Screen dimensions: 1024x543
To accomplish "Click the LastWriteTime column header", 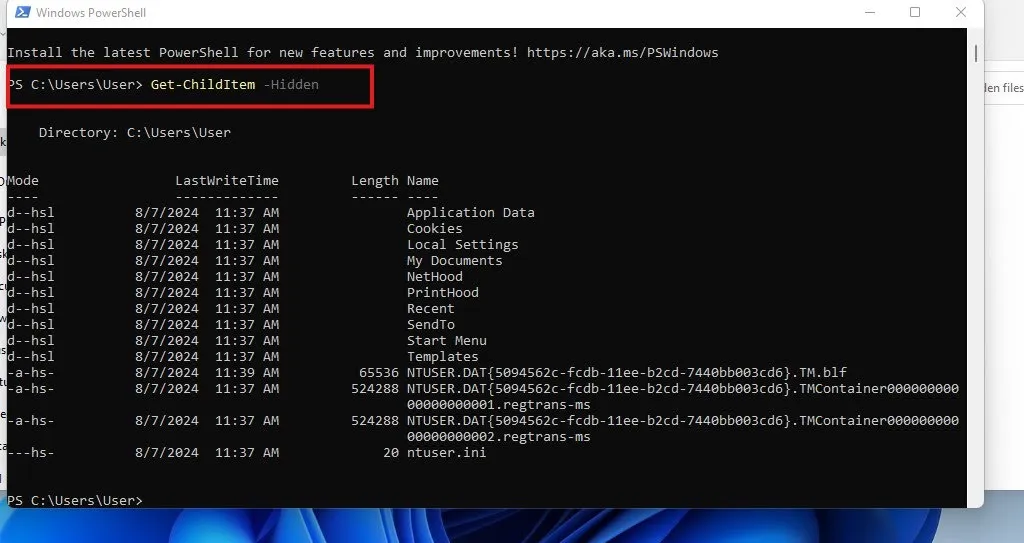I will tap(226, 181).
